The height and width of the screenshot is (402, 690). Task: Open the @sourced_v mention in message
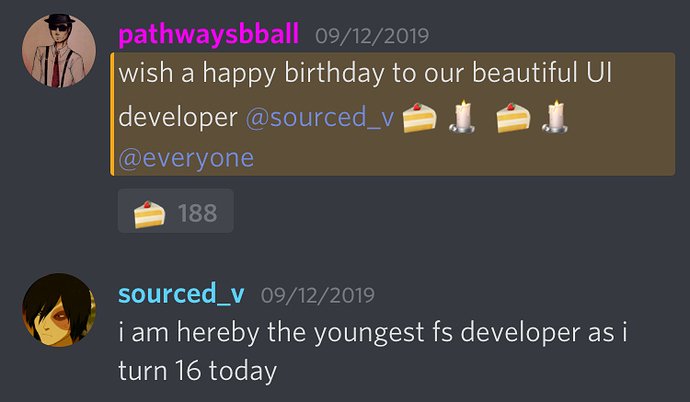[x=320, y=117]
